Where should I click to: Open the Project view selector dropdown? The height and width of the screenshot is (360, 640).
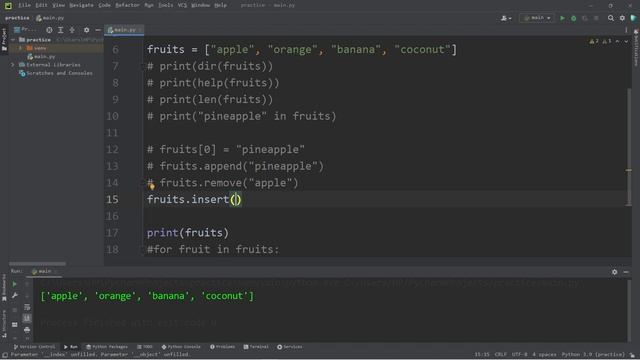25,30
